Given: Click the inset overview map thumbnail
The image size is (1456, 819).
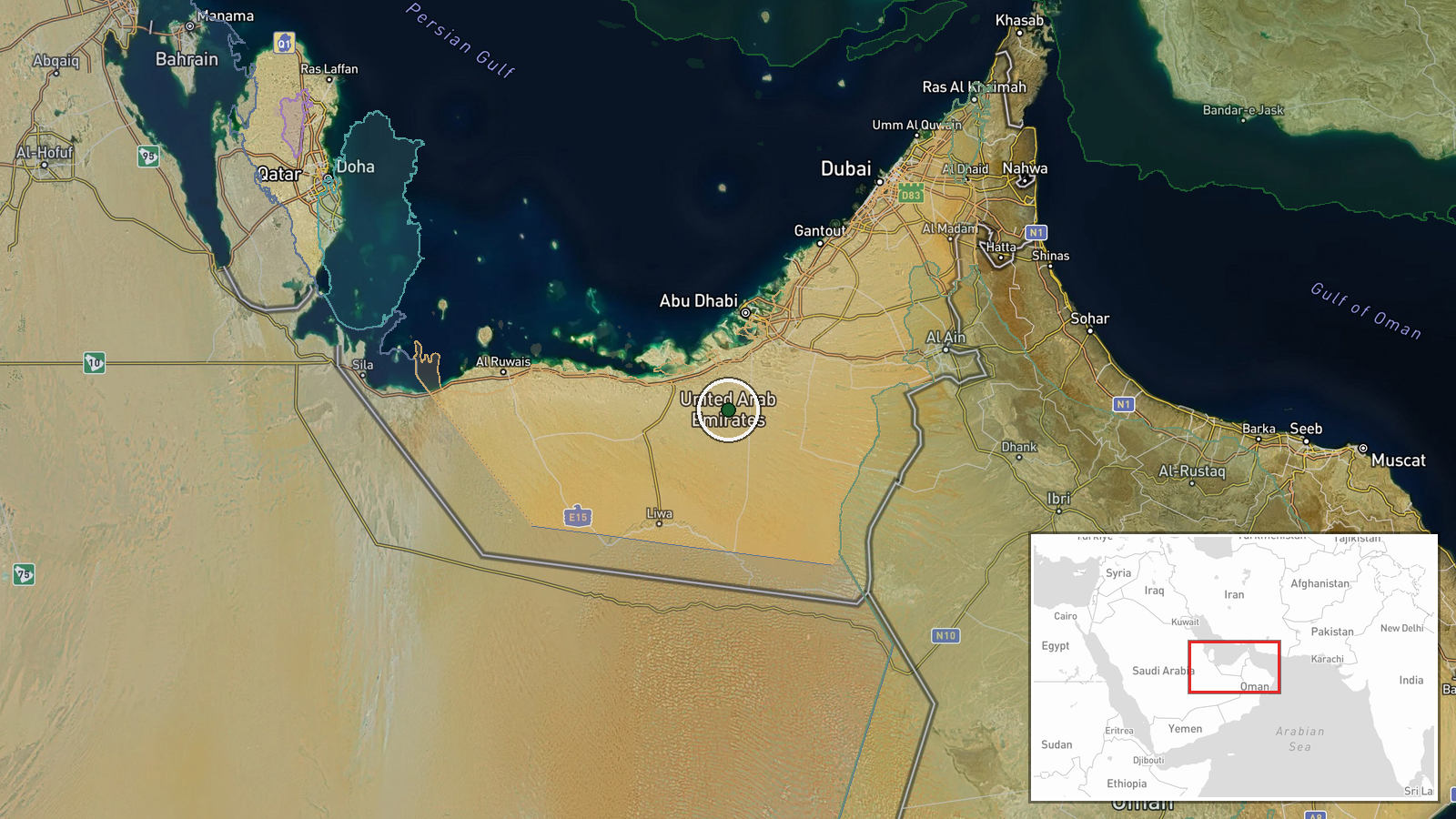Looking at the screenshot, I should (x=1234, y=668).
